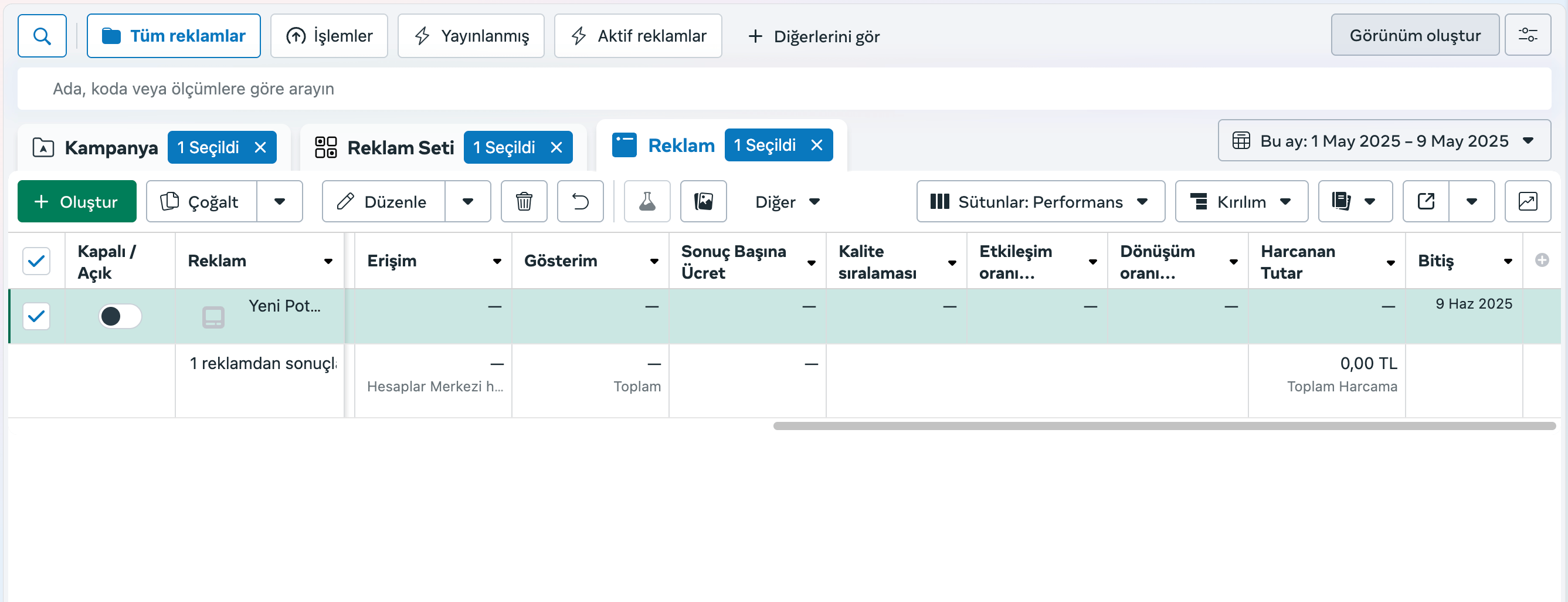Click the Çoğalt duplicate button
This screenshot has width=1568, height=602.
click(202, 202)
